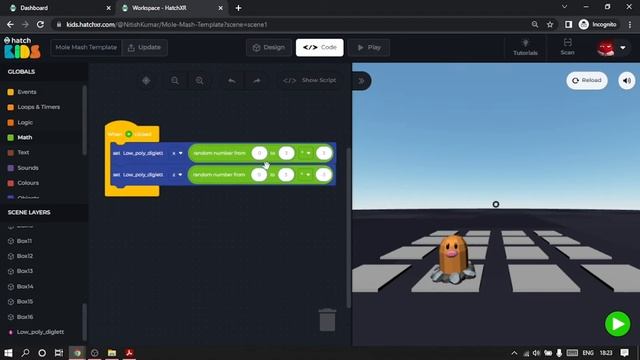Screen dimensions: 640x360
Task: Open the axis dropdown in the second set block
Action: coord(177,175)
